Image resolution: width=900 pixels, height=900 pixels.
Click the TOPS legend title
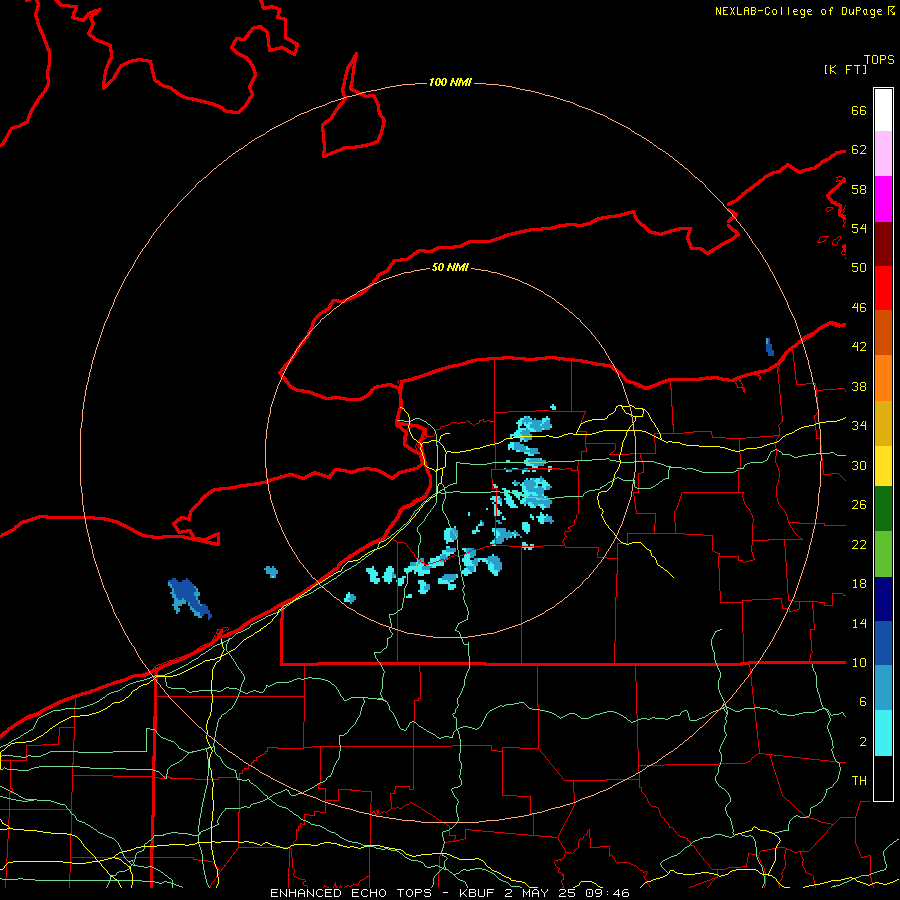[879, 60]
